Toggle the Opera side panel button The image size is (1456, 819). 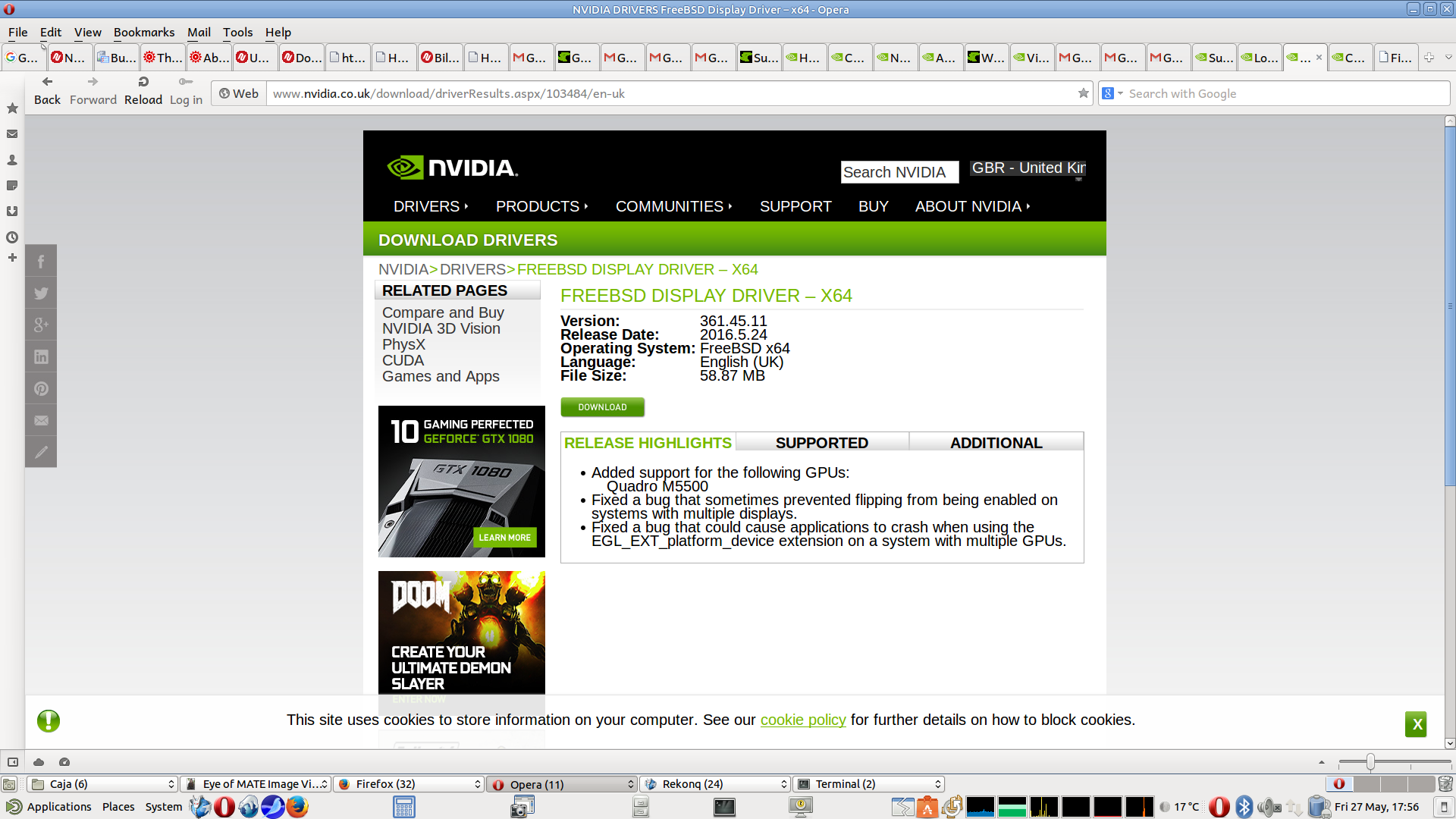(13, 762)
